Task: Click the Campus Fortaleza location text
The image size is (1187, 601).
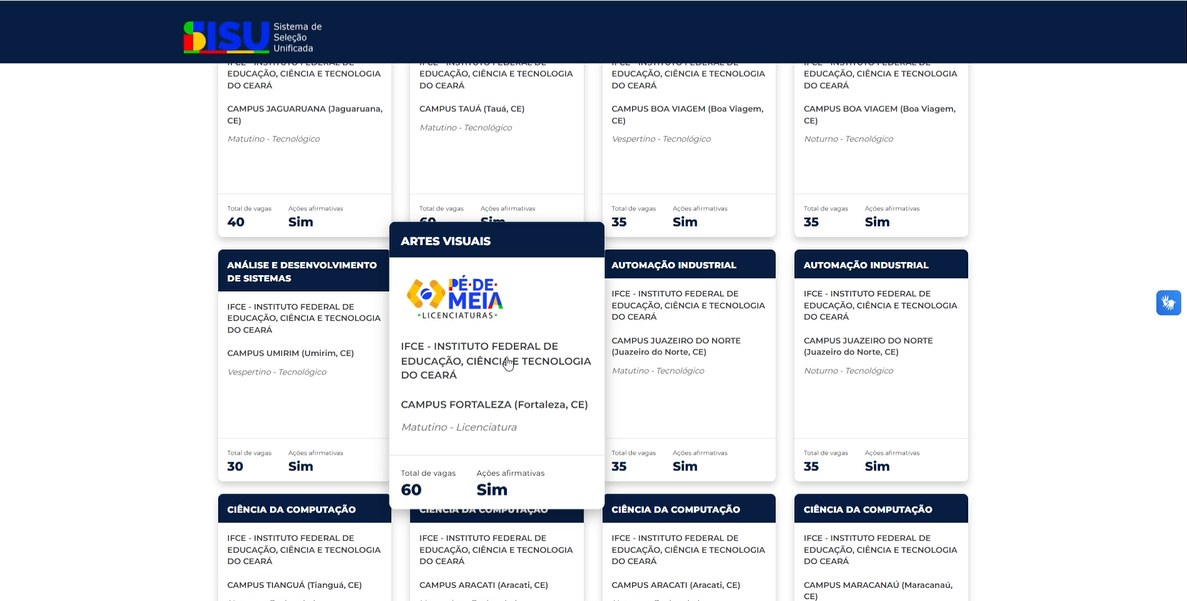Action: point(494,405)
